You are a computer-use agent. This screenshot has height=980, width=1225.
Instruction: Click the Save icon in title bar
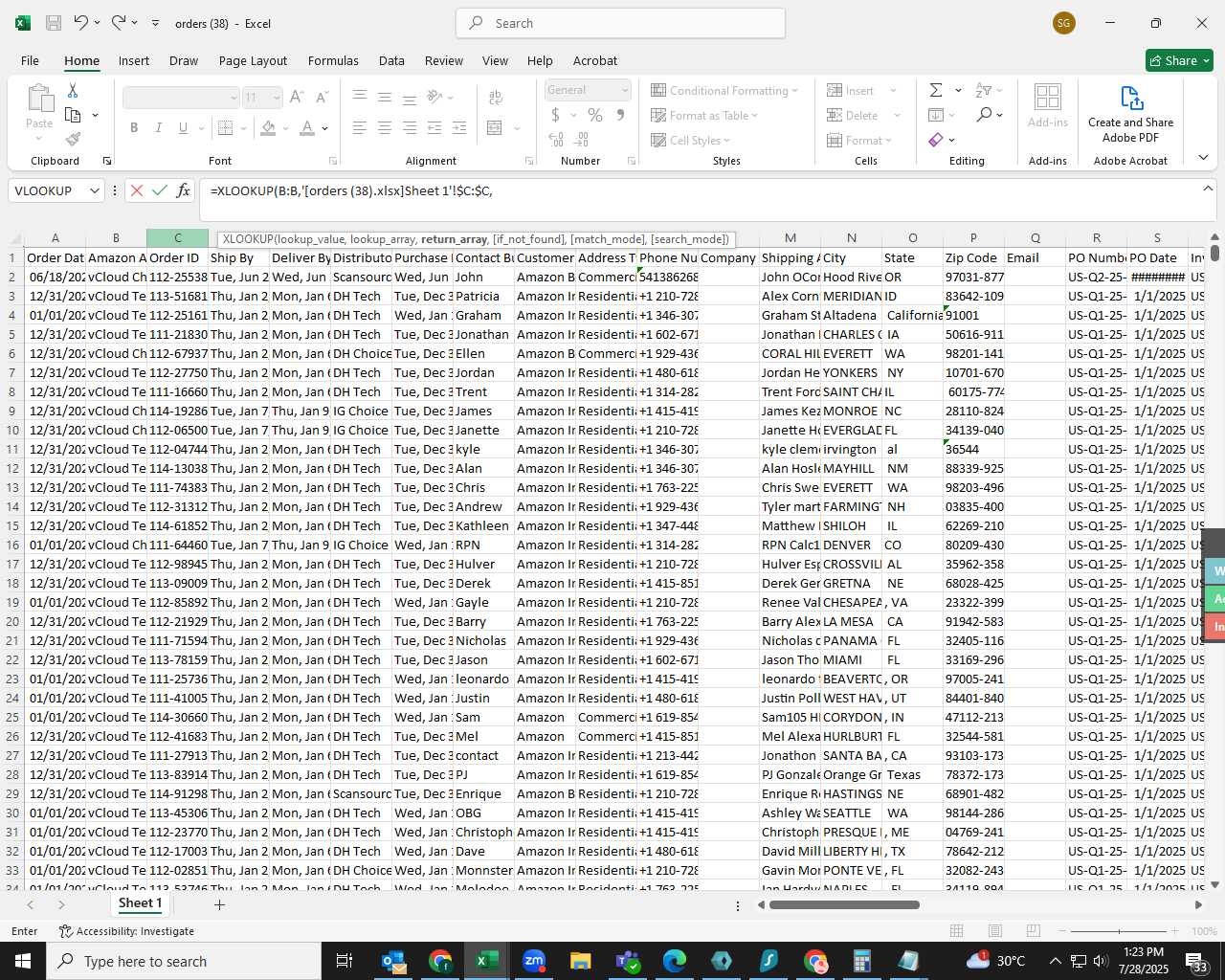54,23
